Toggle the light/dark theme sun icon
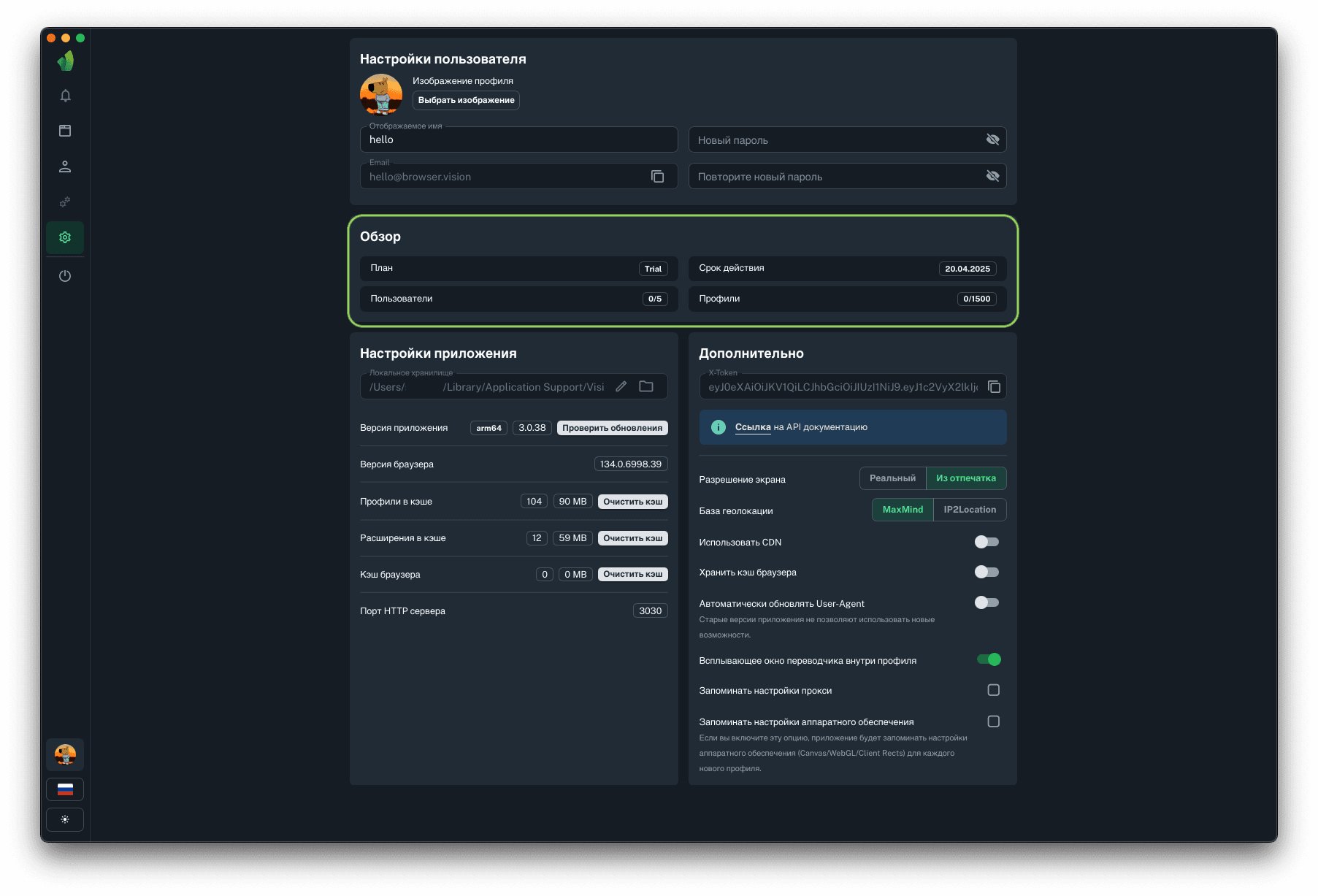Viewport: 1318px width, 896px height. tap(65, 819)
